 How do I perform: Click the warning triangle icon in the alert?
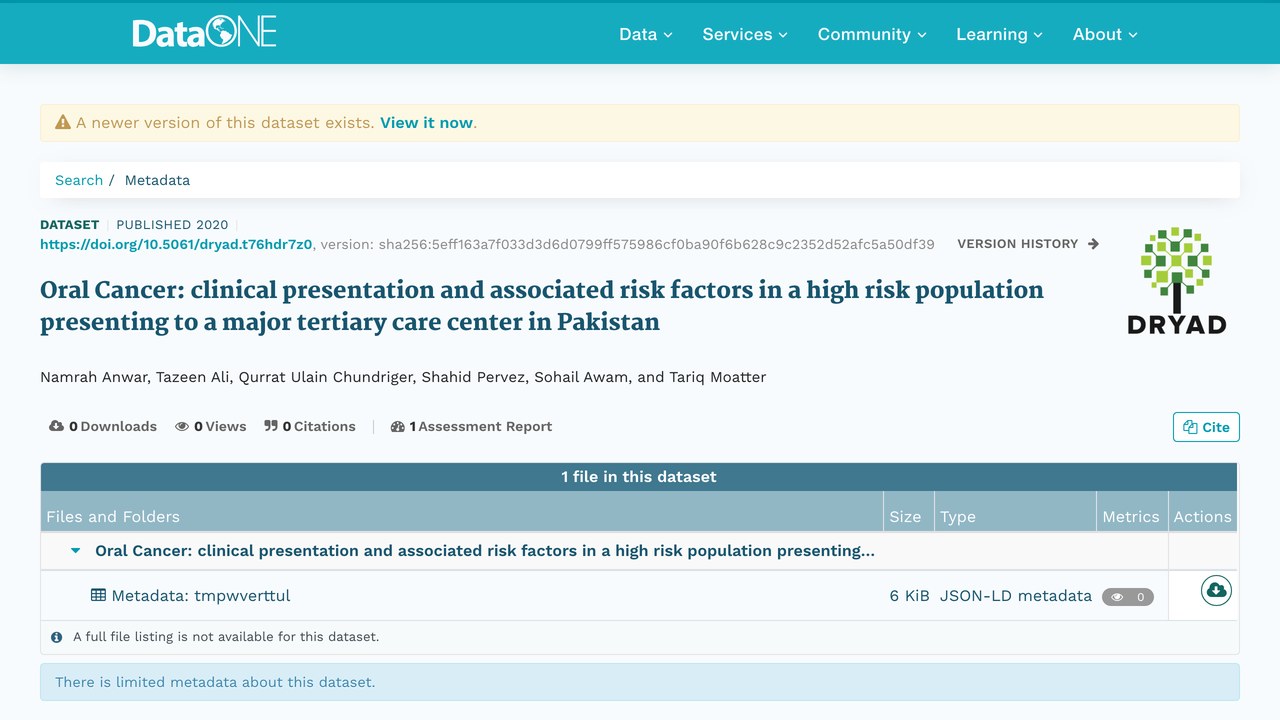click(x=63, y=122)
